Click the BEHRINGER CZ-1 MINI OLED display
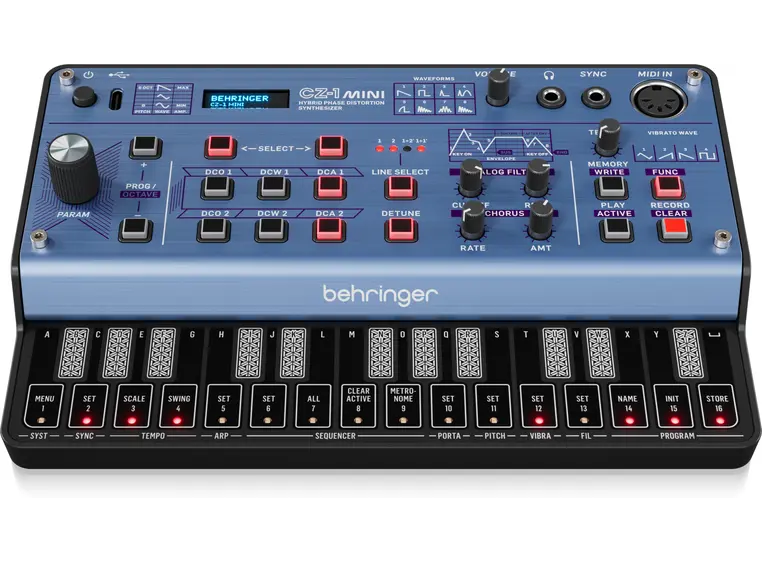Image resolution: width=762 pixels, height=562 pixels. coord(245,99)
